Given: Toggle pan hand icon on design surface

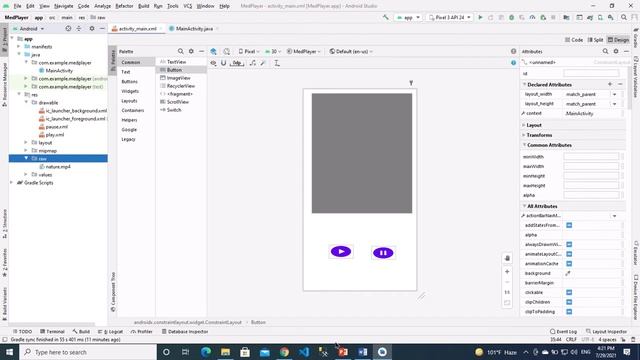Looking at the screenshot, I should [507, 258].
